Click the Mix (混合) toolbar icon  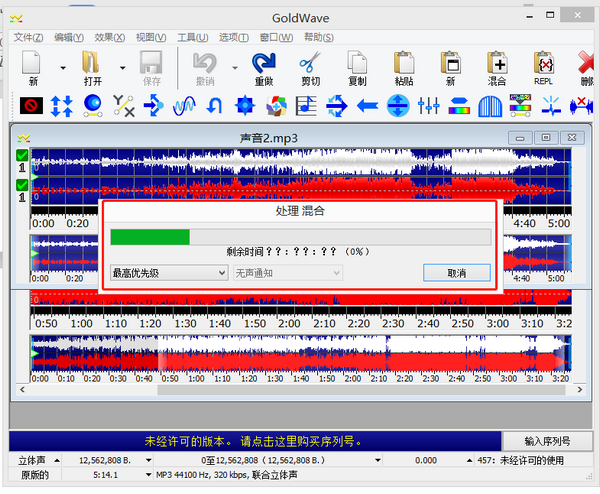point(498,63)
